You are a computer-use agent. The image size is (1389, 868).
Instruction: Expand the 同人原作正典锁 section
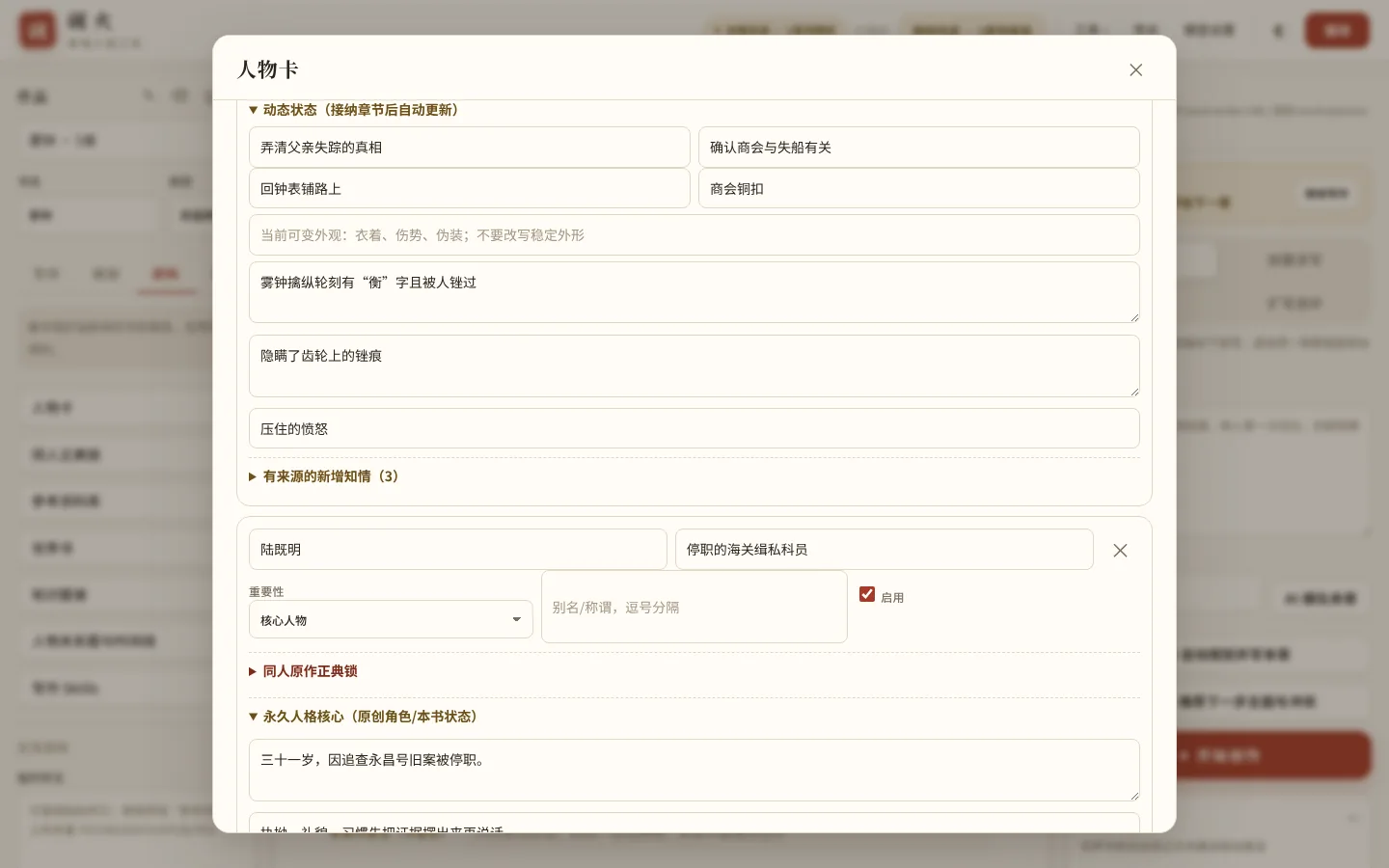tap(303, 671)
